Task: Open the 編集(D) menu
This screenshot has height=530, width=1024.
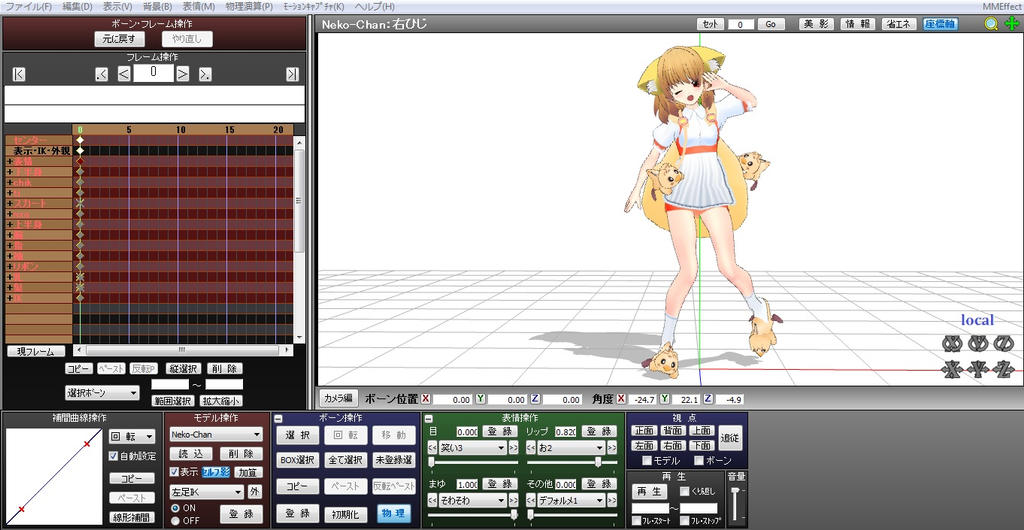Action: 78,7
